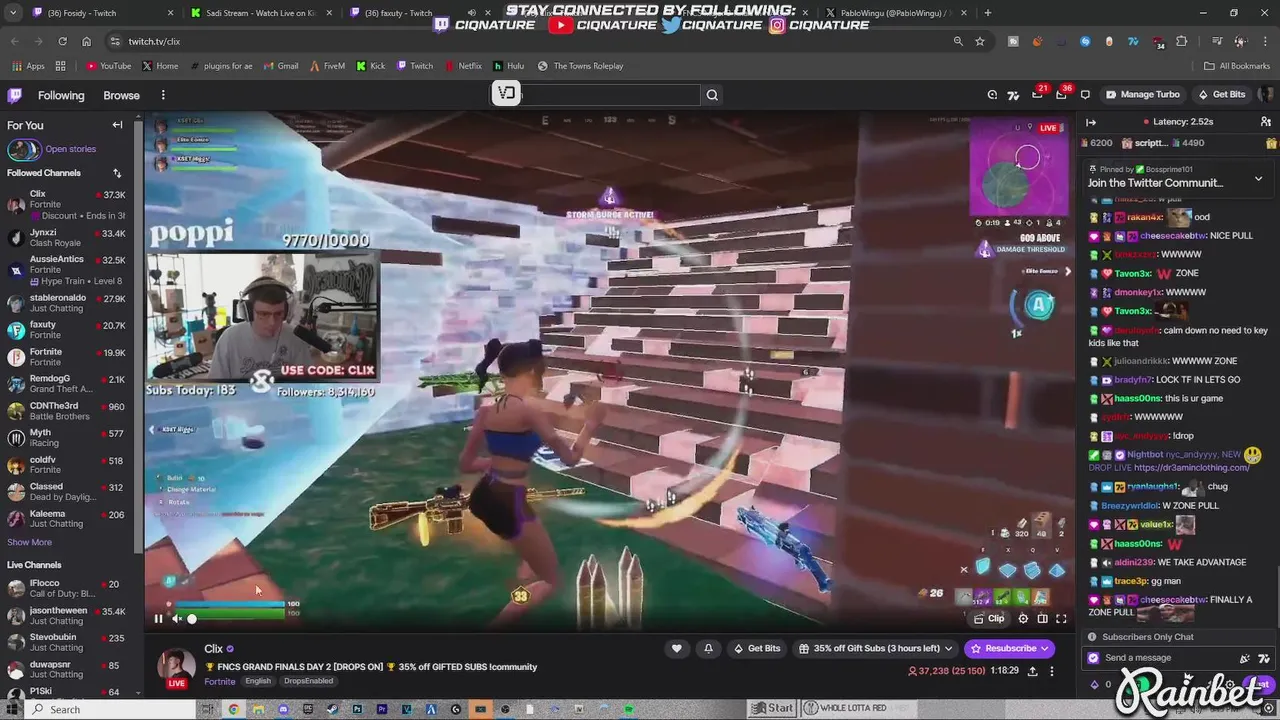1280x720 pixels.
Task: Go to browser home page
Action: (x=86, y=41)
